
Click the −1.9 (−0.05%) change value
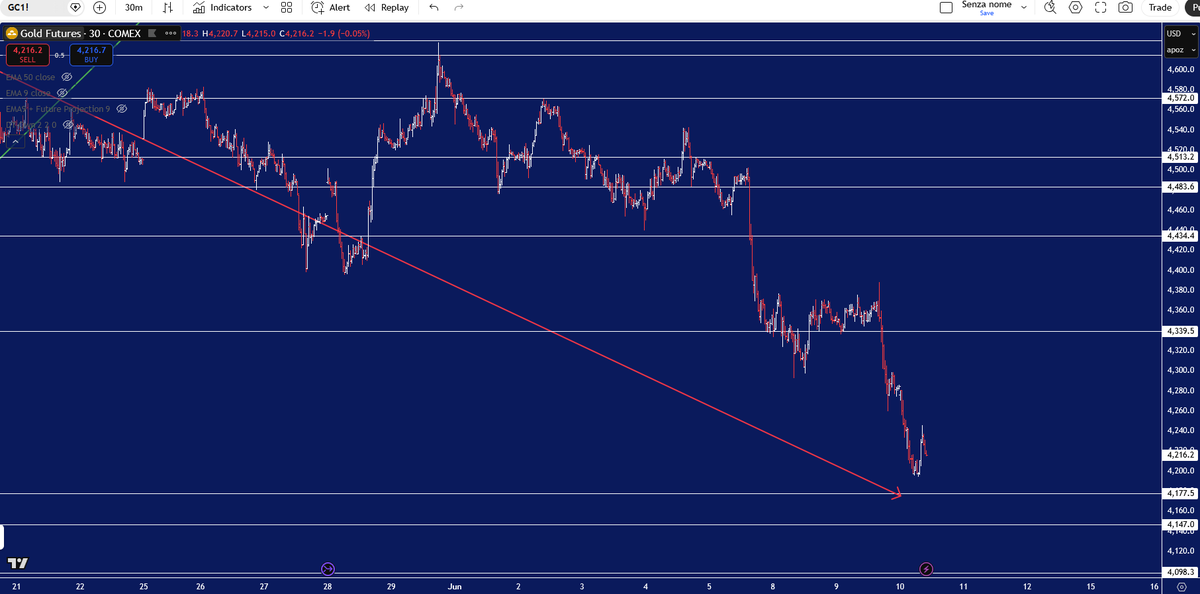345,34
